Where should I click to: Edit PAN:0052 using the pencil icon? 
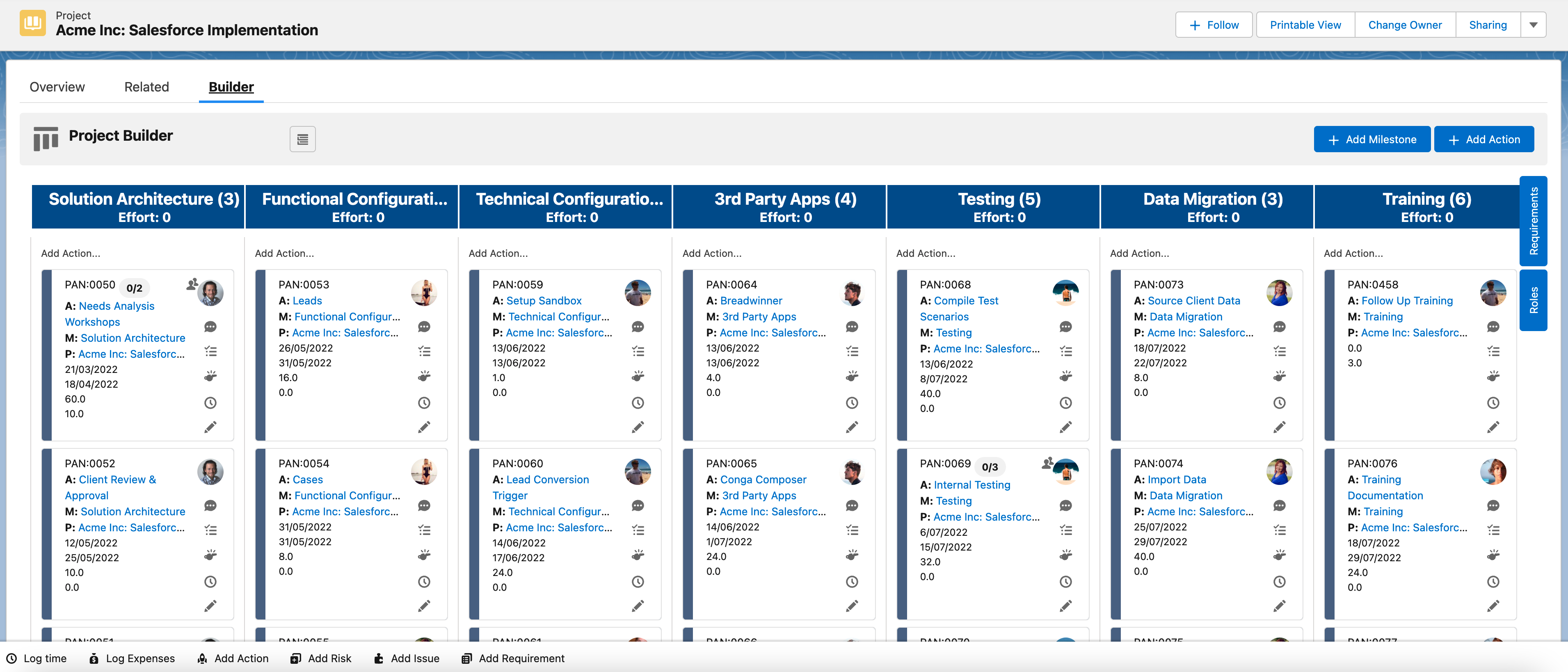tap(210, 606)
